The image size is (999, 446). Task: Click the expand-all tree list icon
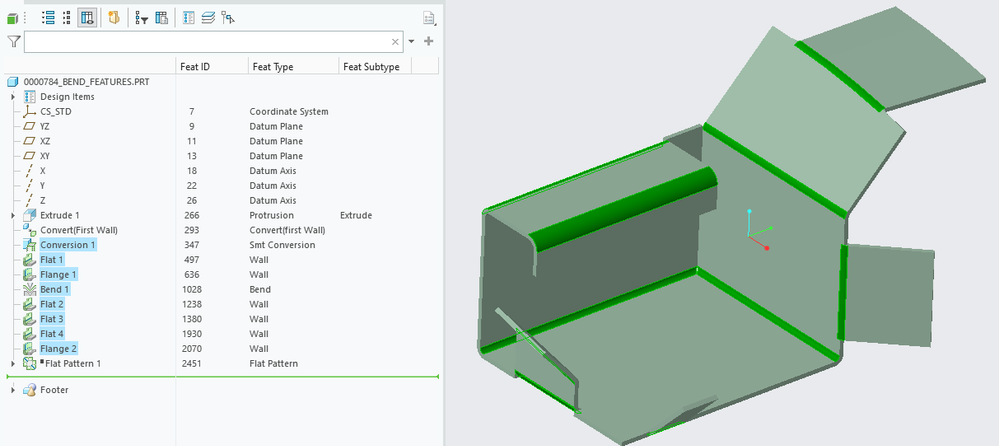(x=48, y=18)
